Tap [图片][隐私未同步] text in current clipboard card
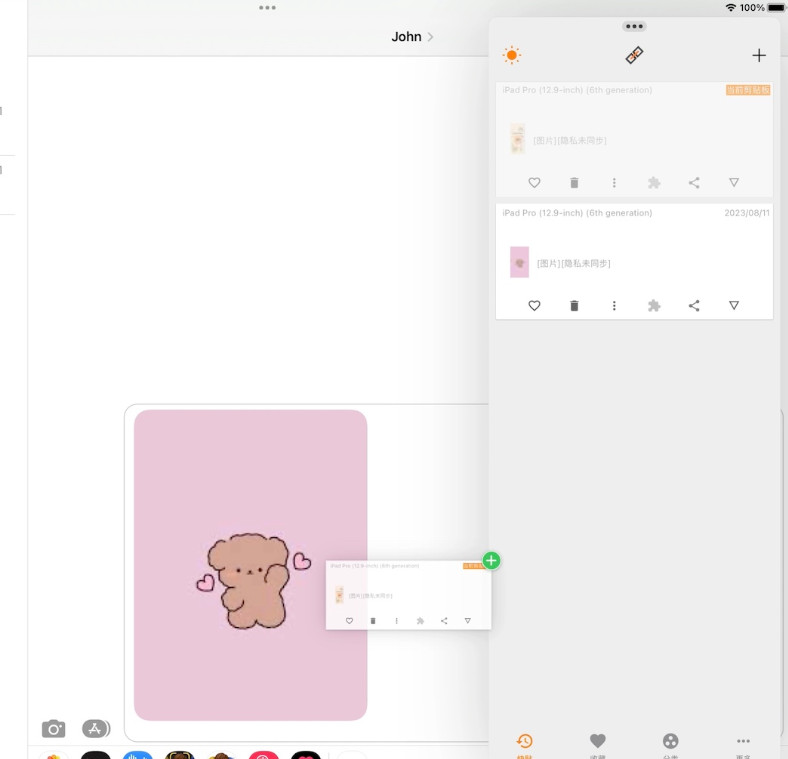Image resolution: width=788 pixels, height=759 pixels. click(569, 140)
